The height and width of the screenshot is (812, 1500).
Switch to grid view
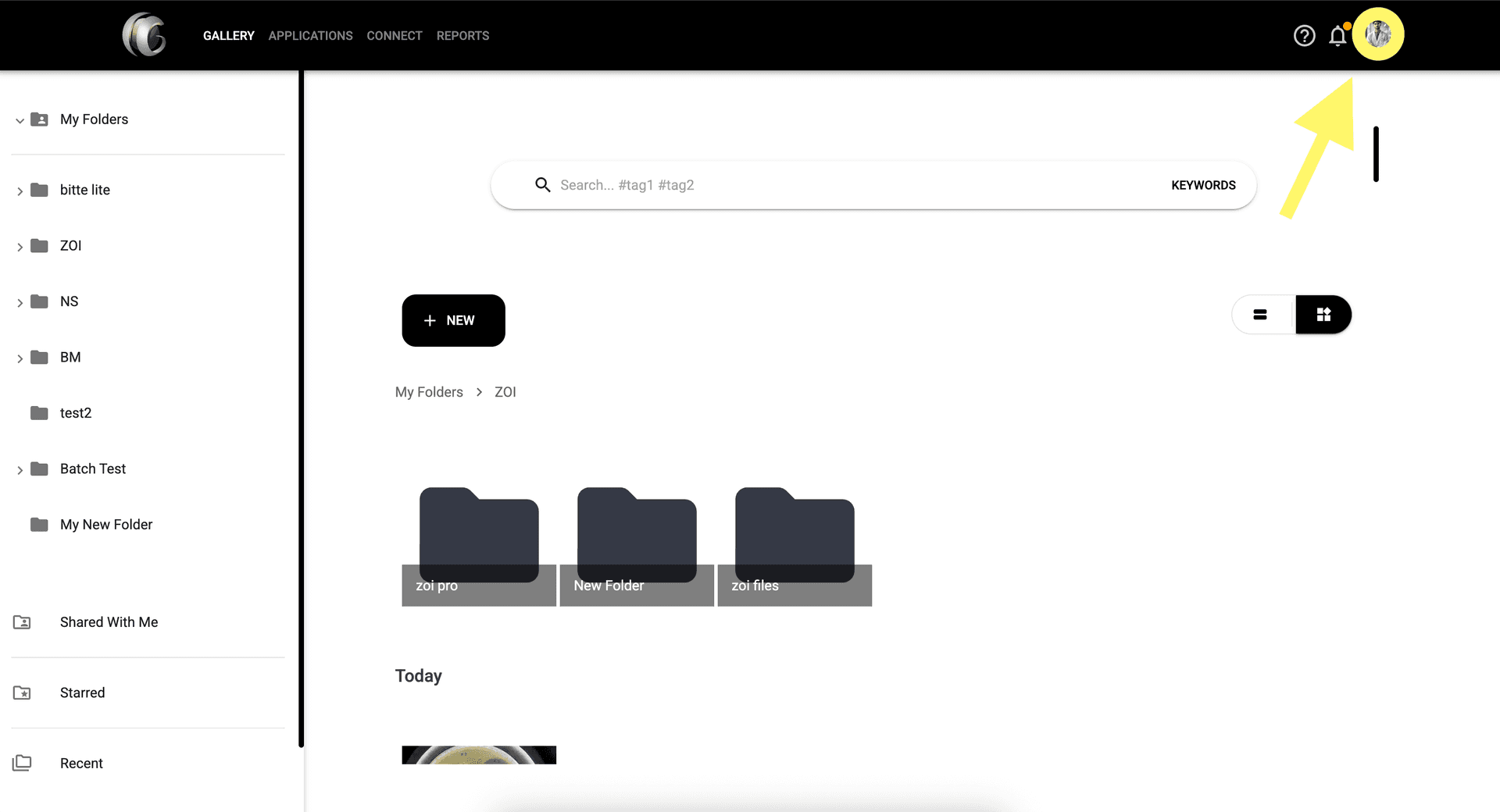[x=1323, y=315]
